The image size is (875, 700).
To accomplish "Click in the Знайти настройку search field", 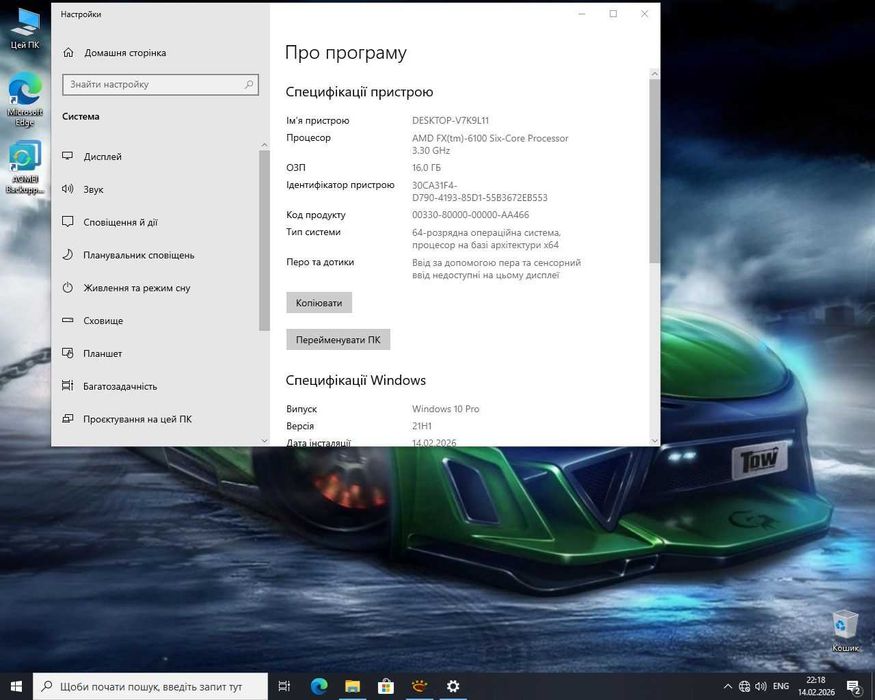I will click(160, 84).
